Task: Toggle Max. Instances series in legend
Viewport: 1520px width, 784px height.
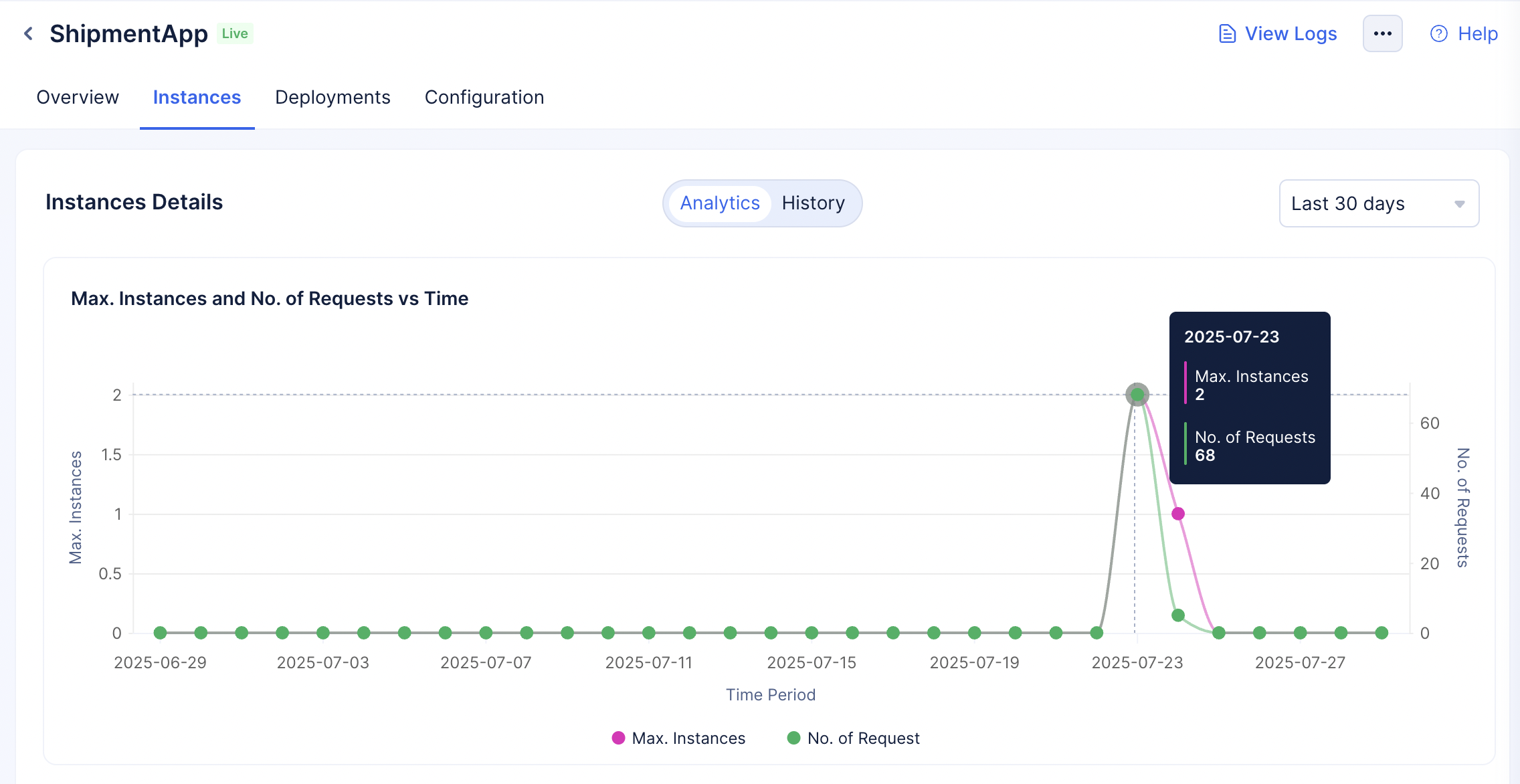Action: coord(688,738)
